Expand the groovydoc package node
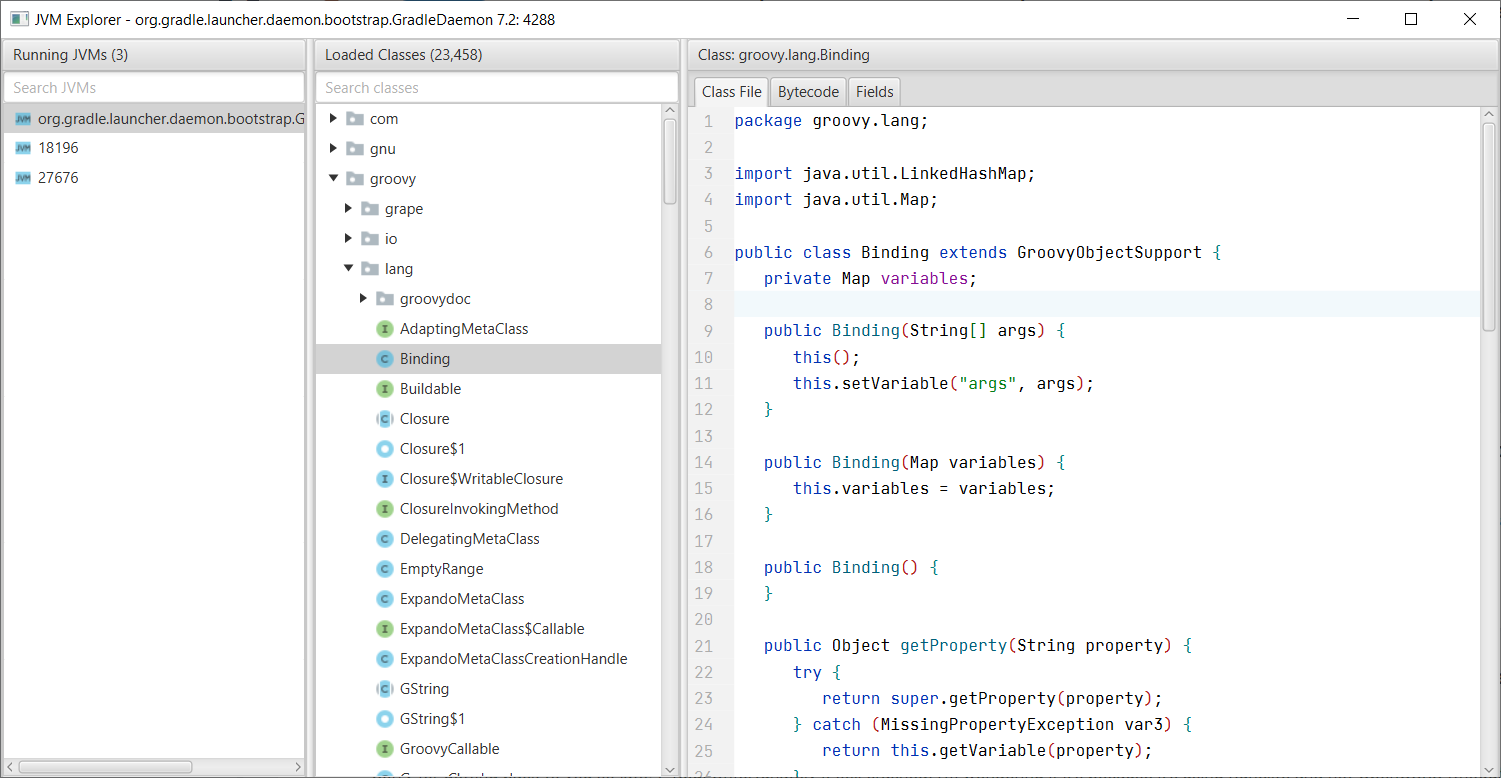1501x778 pixels. (364, 299)
